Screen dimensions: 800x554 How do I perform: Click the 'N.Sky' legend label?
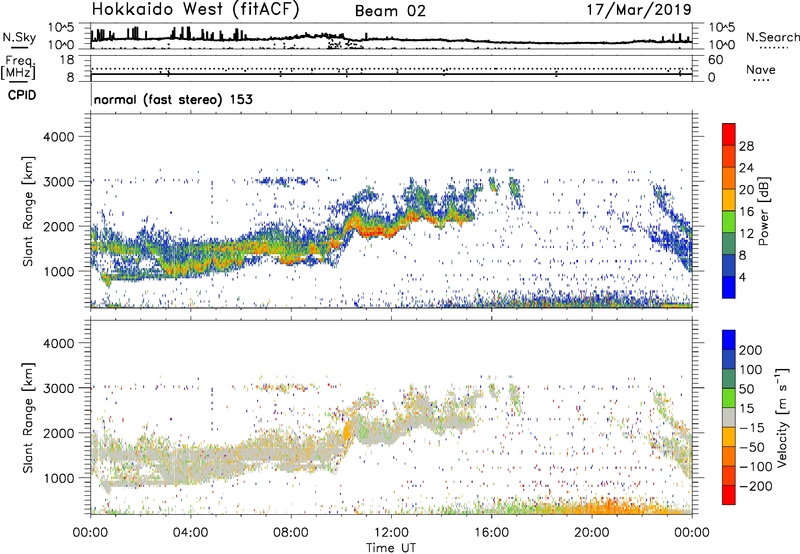pyautogui.click(x=19, y=38)
